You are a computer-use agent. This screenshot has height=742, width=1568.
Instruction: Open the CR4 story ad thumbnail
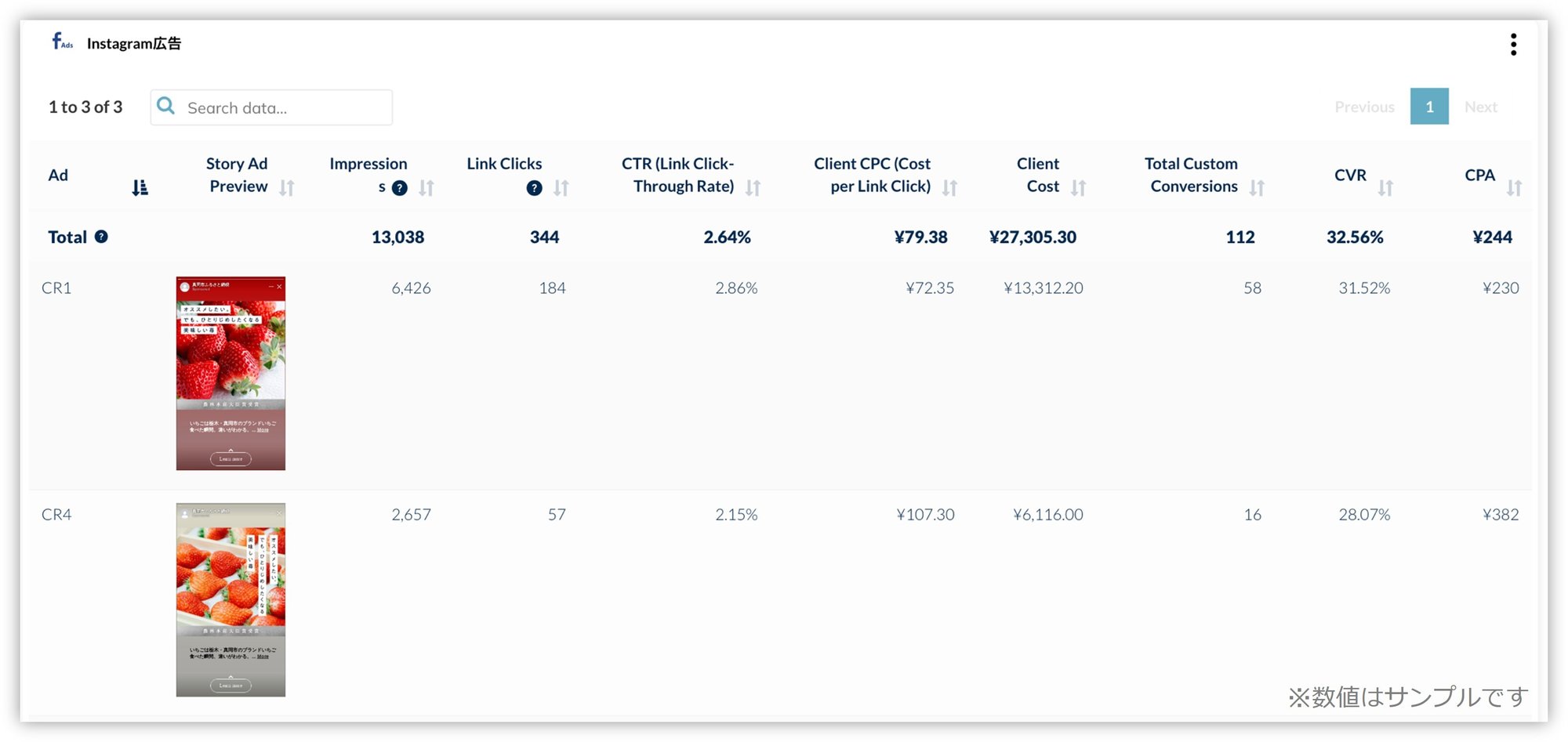[230, 599]
